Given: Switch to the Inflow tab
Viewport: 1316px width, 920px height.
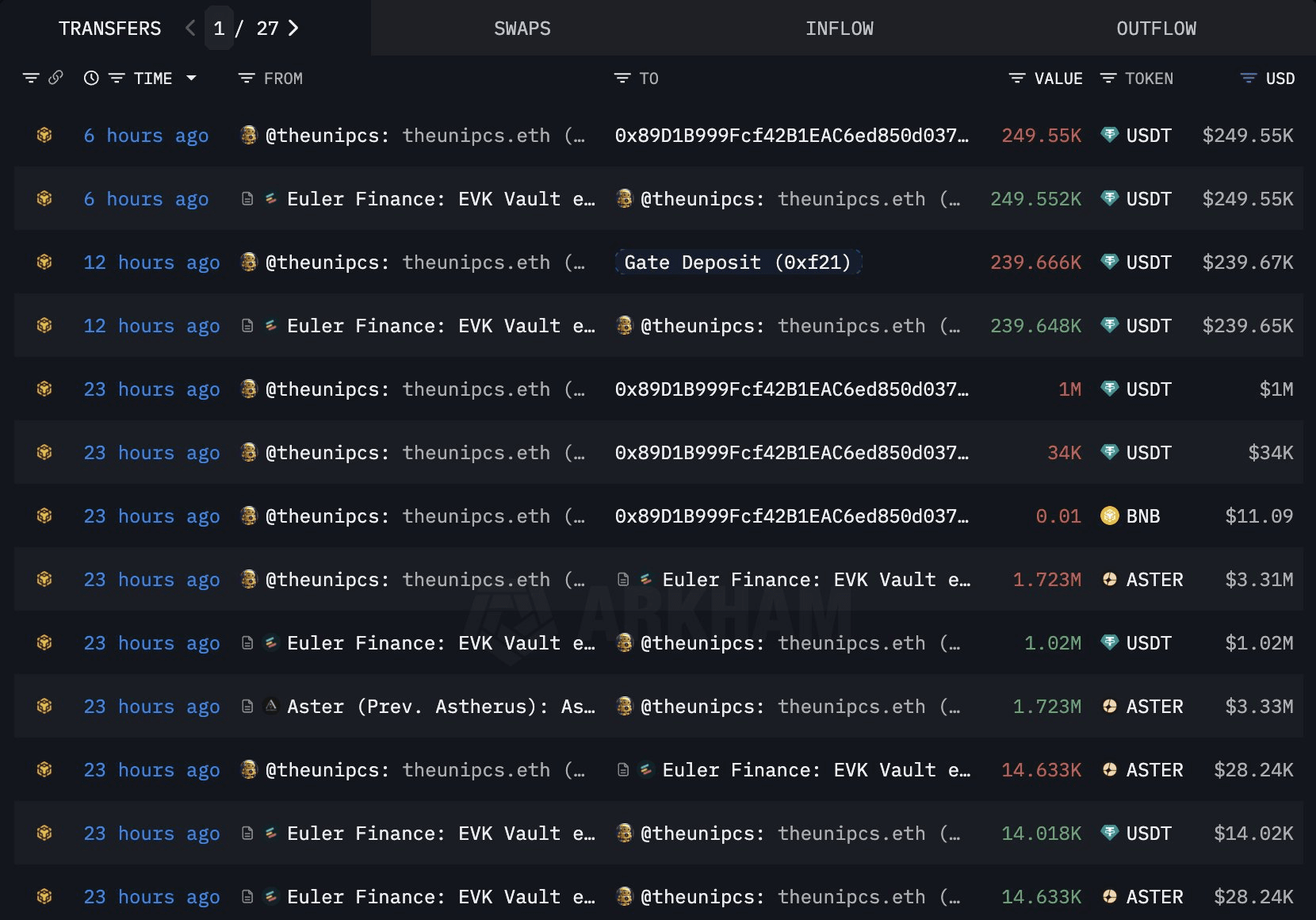Looking at the screenshot, I should tap(839, 29).
